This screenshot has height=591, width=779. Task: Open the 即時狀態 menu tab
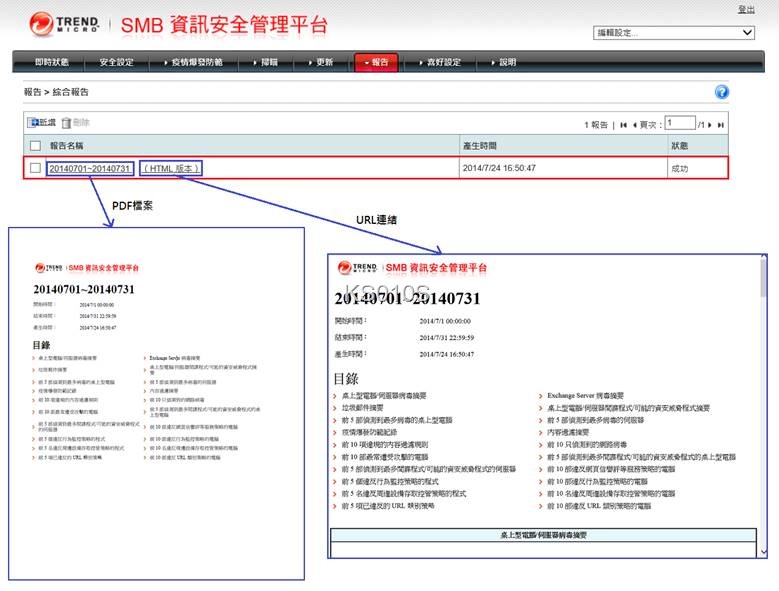[x=52, y=62]
